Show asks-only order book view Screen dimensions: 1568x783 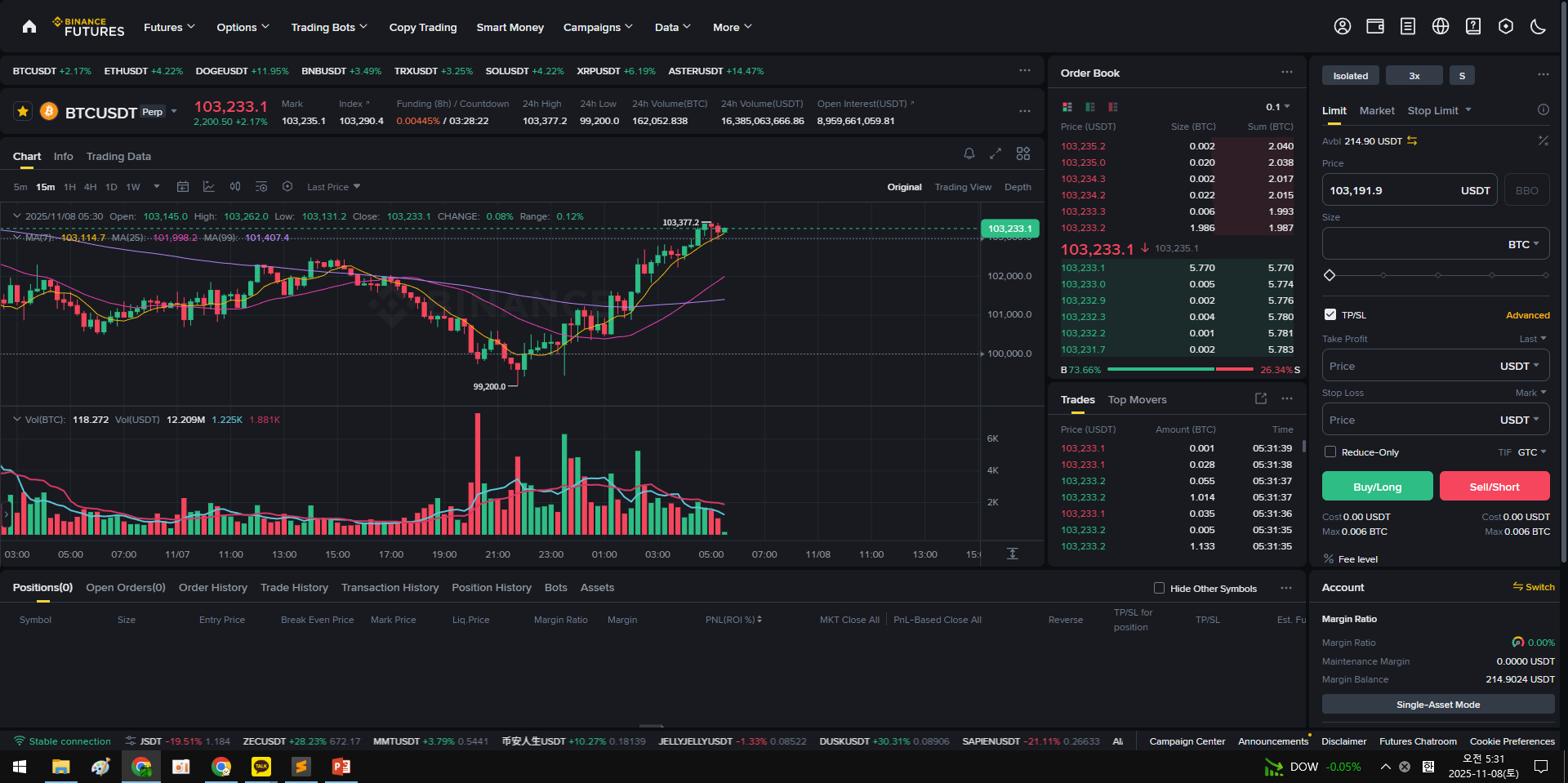(x=1113, y=107)
